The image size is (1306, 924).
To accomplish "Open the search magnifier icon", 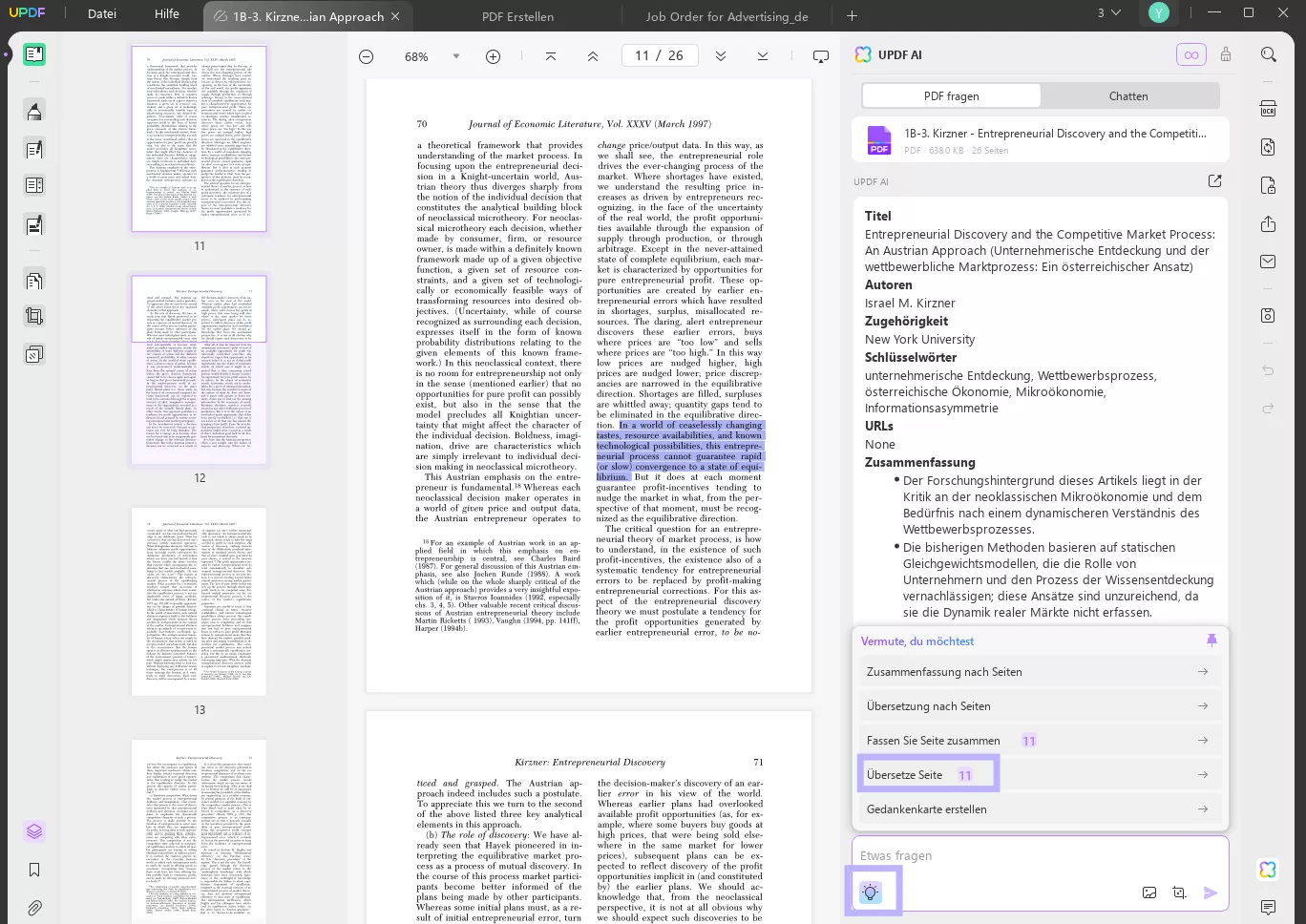I will [x=1268, y=55].
